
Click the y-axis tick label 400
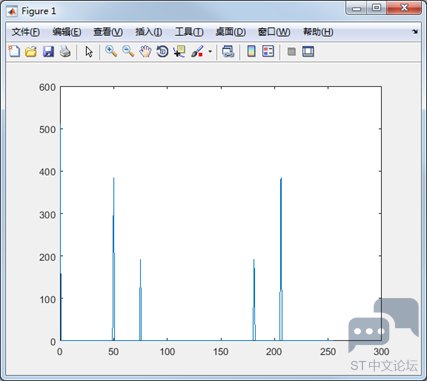point(47,172)
